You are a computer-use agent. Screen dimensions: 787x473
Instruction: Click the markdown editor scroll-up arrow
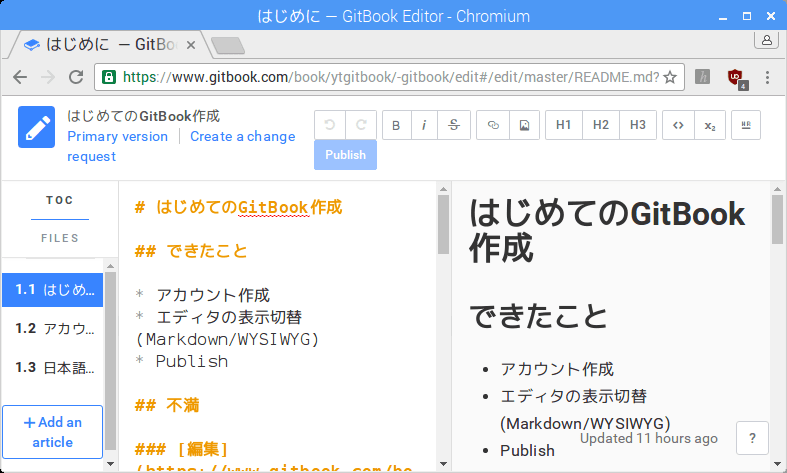click(x=443, y=189)
